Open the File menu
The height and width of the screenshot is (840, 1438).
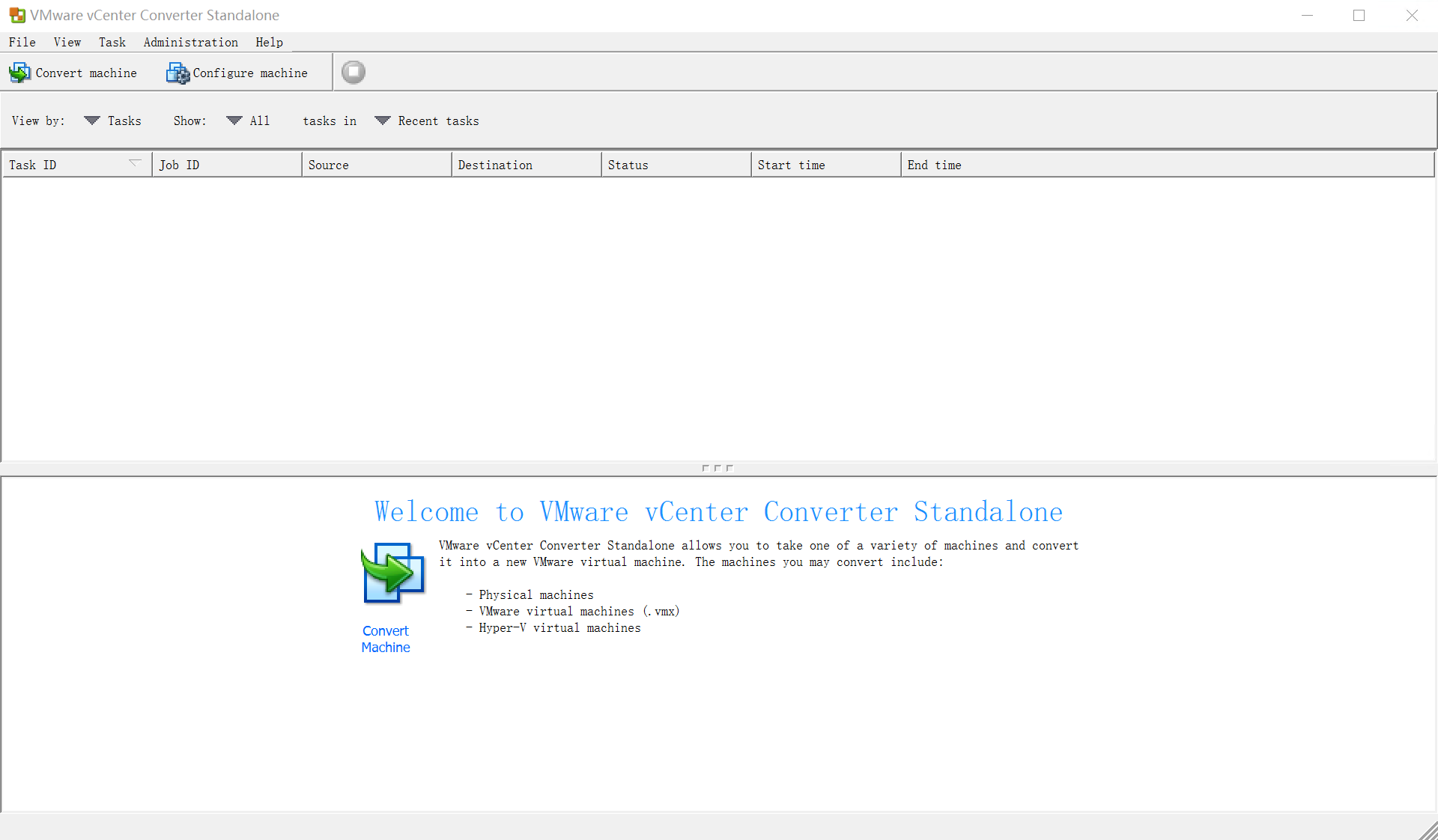click(x=22, y=42)
